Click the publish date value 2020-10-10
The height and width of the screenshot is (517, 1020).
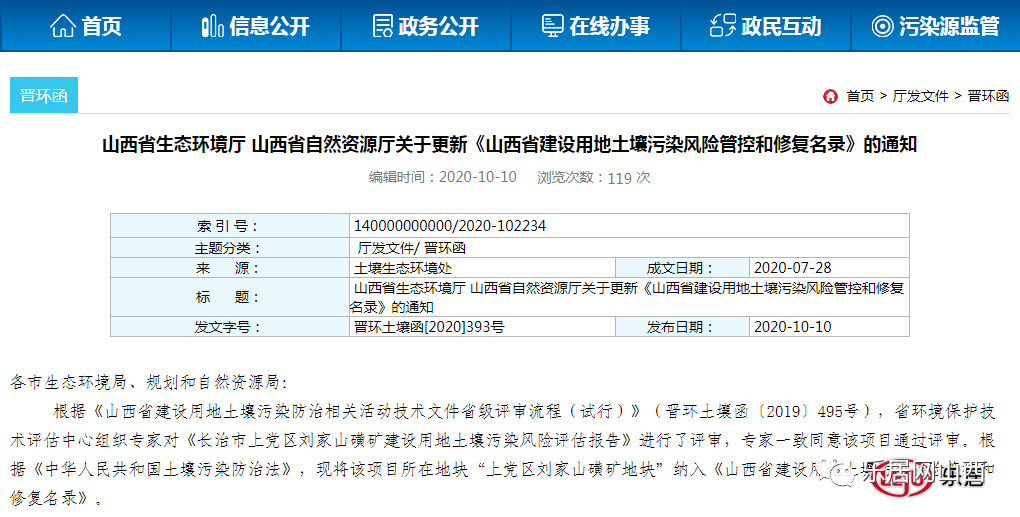tap(792, 327)
